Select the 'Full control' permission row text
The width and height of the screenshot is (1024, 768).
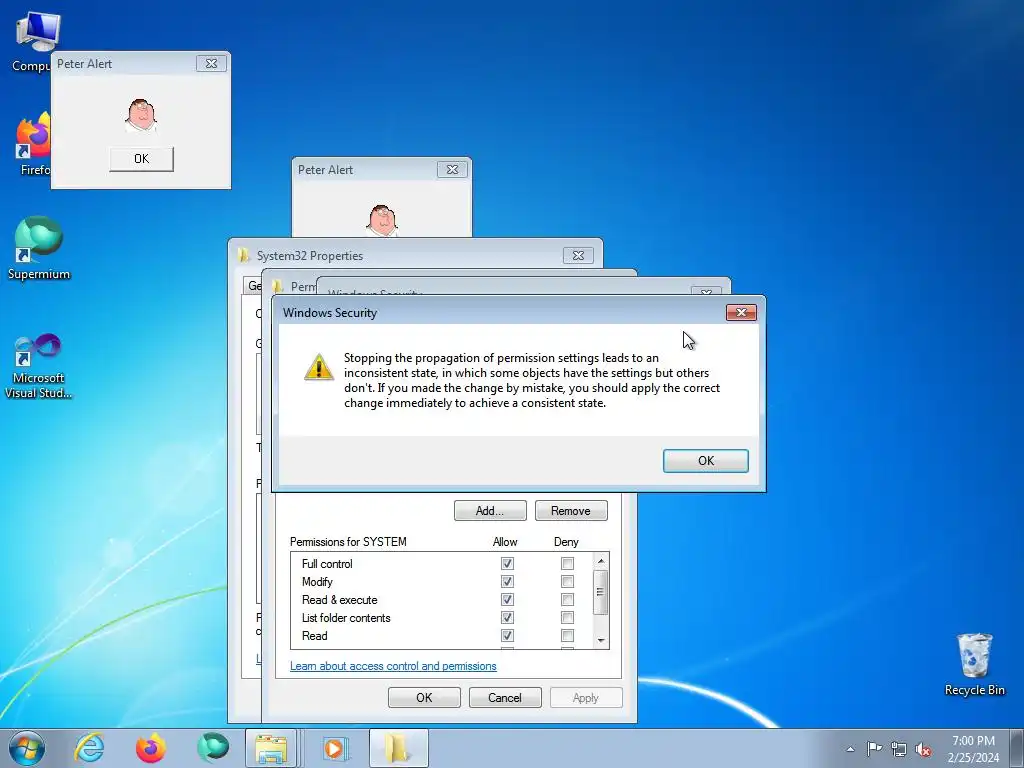coord(327,564)
